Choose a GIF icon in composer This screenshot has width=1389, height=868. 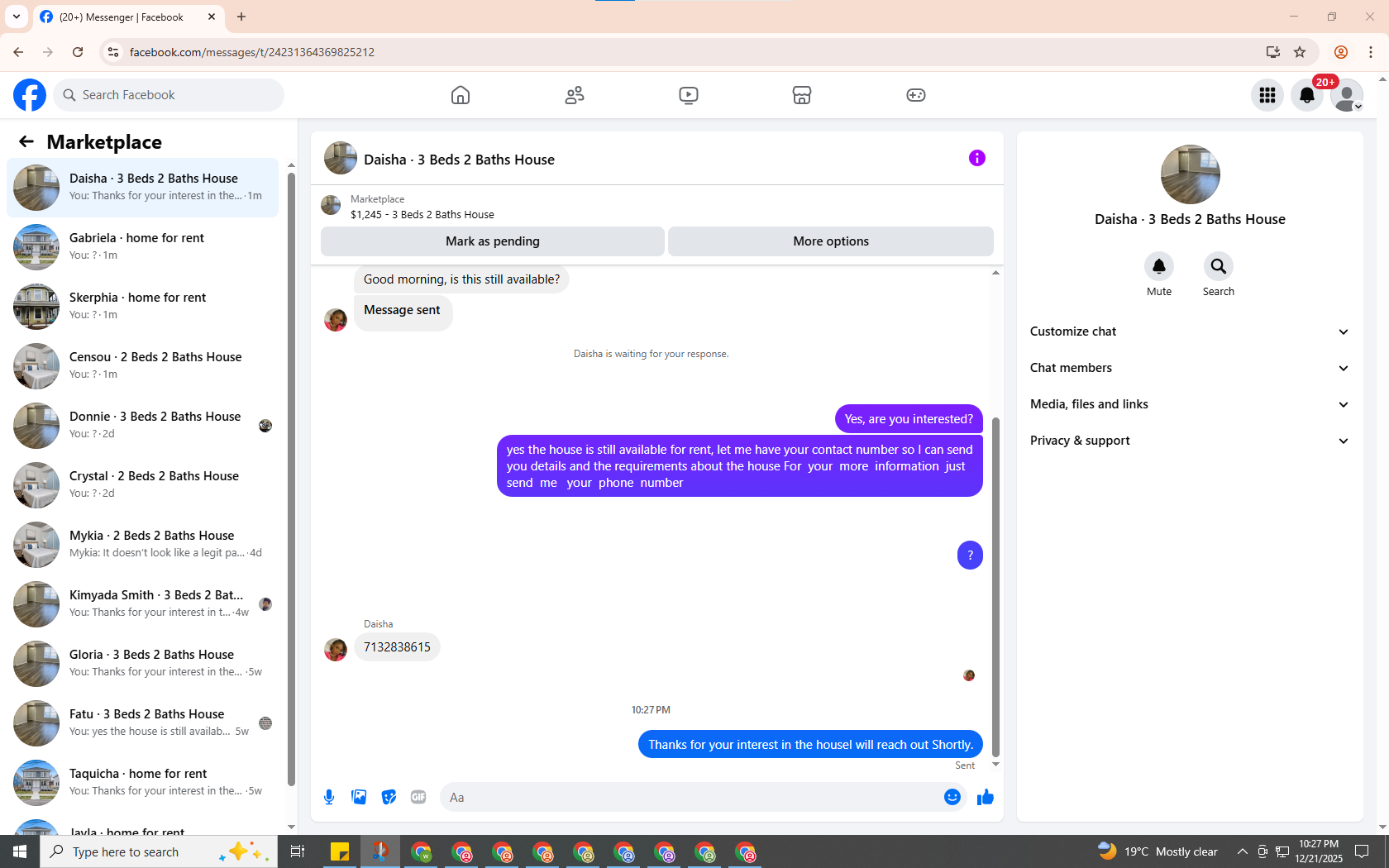coord(418,797)
